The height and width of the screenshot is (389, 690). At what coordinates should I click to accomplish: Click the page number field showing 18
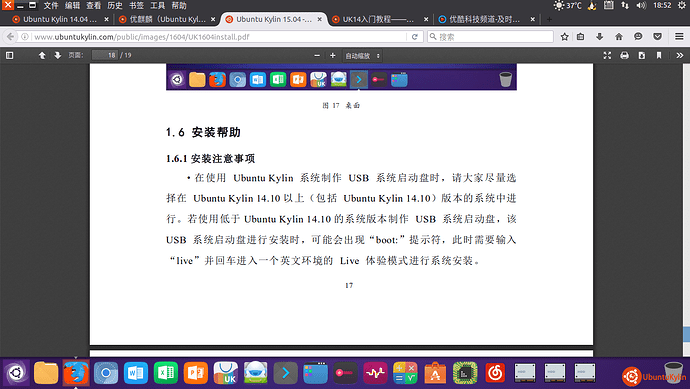(105, 55)
